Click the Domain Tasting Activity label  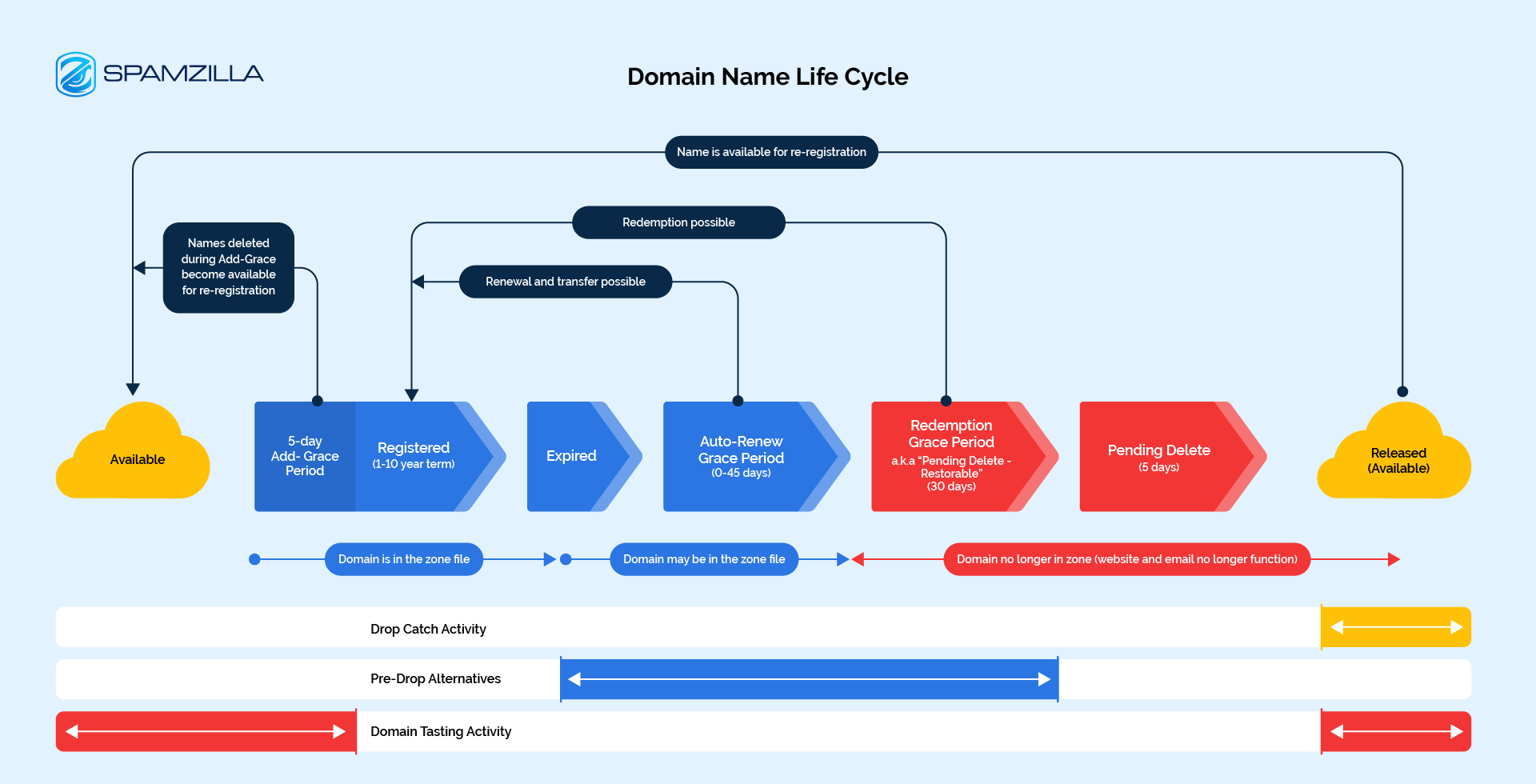tap(441, 732)
